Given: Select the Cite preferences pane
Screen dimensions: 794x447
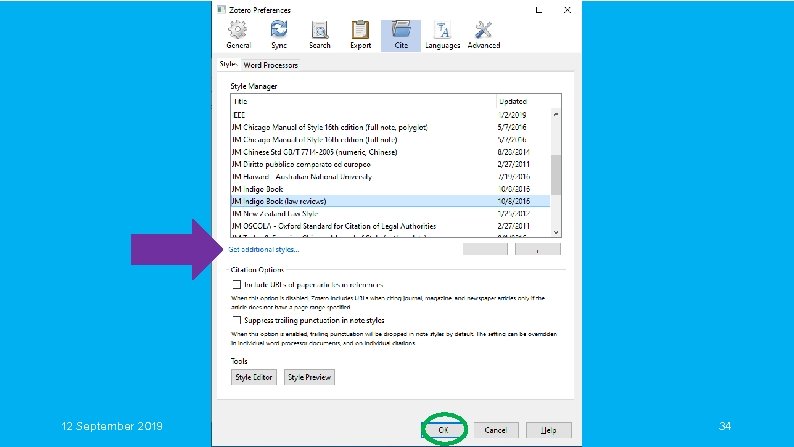Looking at the screenshot, I should click(x=401, y=35).
